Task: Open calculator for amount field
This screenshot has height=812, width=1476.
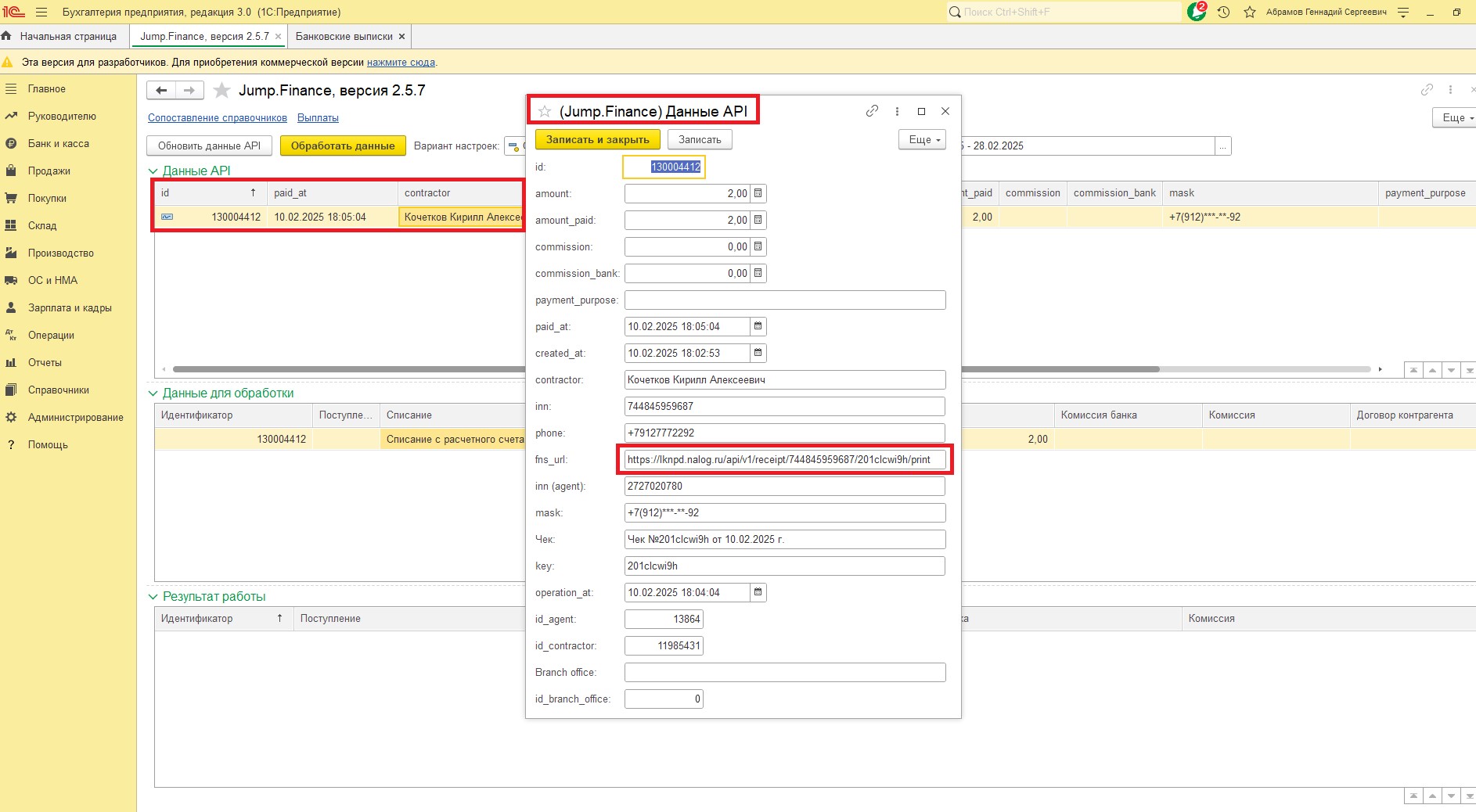Action: click(x=758, y=193)
